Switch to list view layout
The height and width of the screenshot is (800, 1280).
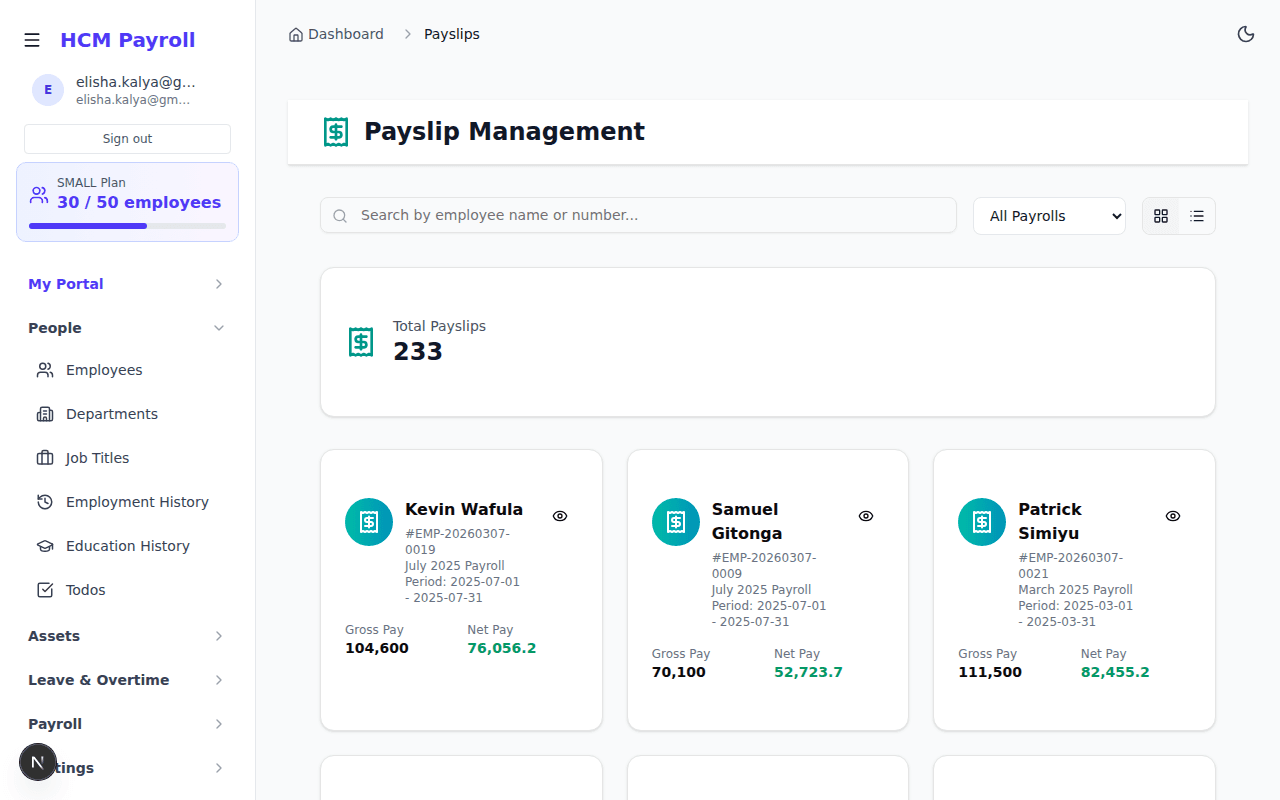tap(1196, 215)
